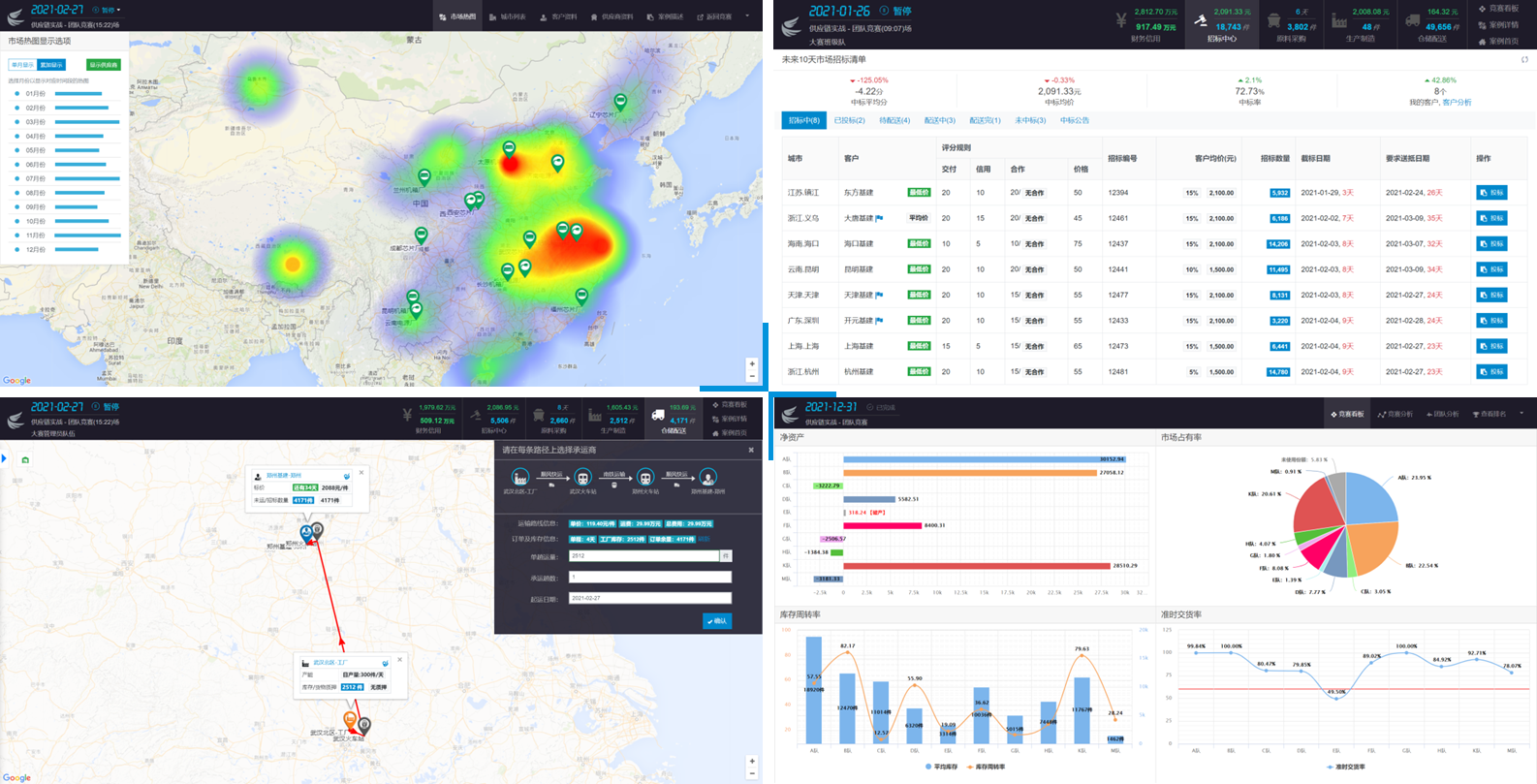1537x784 pixels.
Task: Click the 招标中心 auction gavel icon
Action: pyautogui.click(x=1202, y=20)
